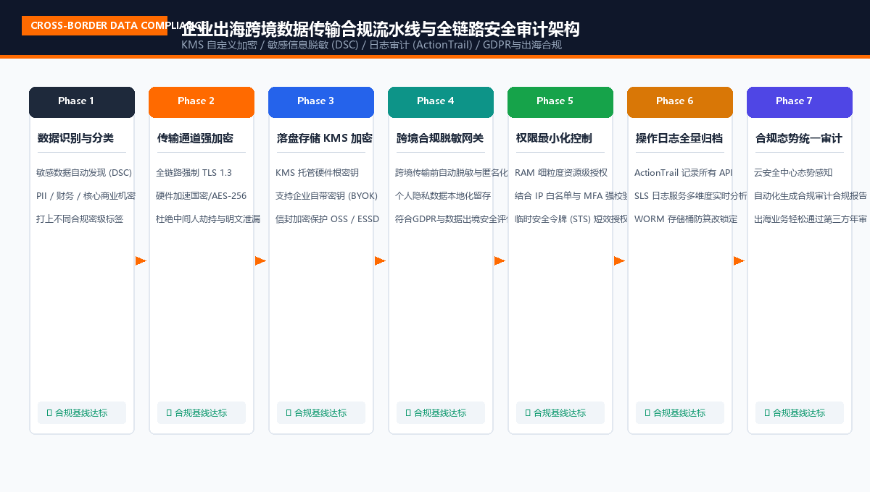Click card title 合规态势统一审计

pos(799,138)
